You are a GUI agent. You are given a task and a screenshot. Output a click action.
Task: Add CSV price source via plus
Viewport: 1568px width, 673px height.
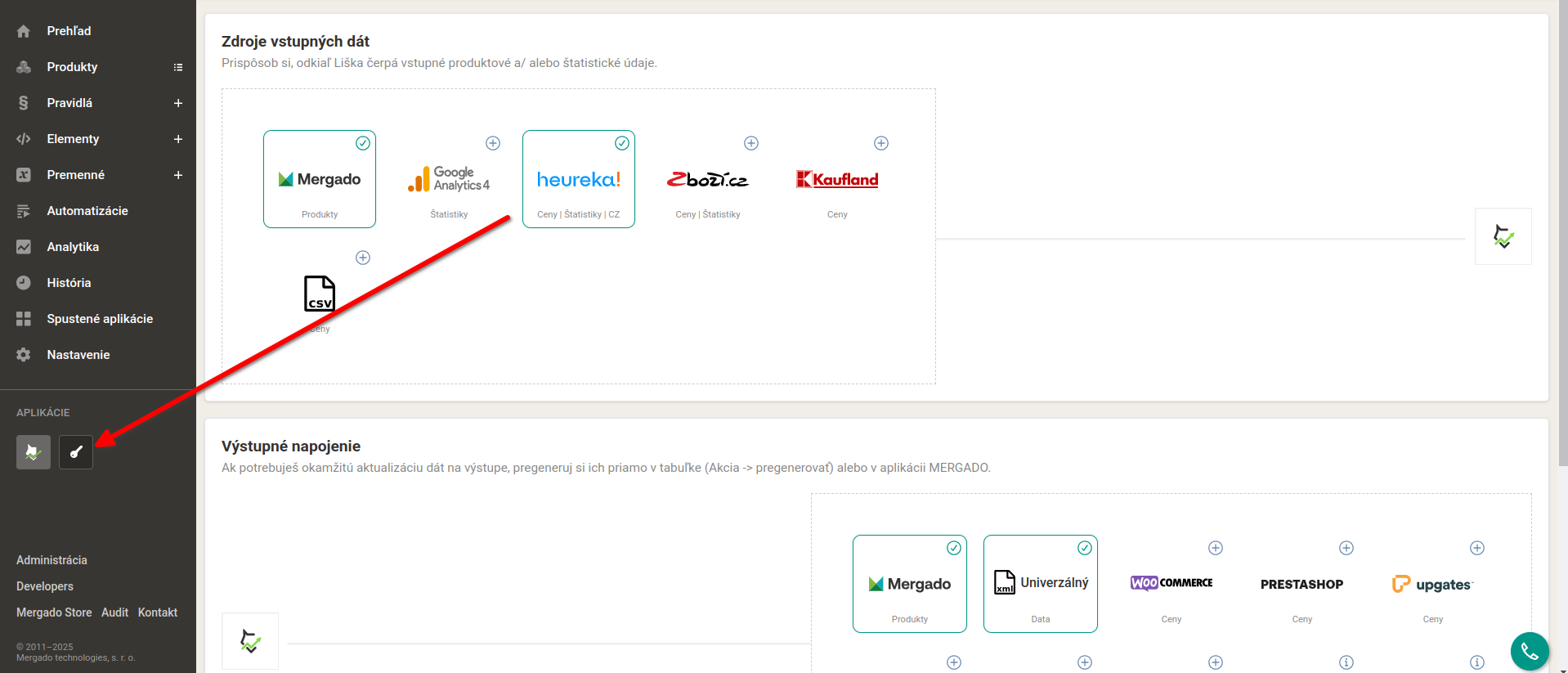click(x=363, y=258)
